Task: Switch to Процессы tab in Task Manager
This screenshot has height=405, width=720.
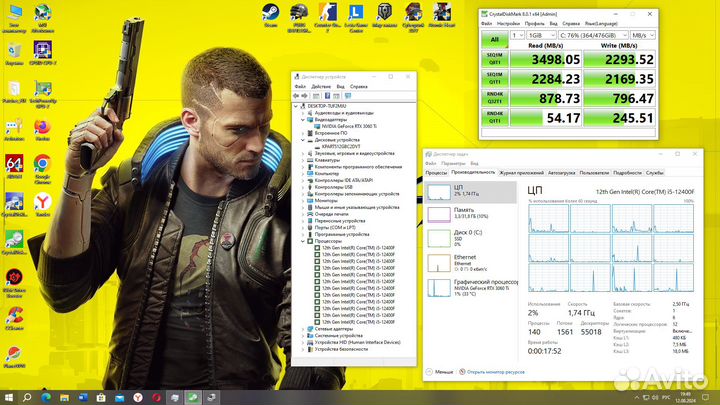Action: [x=436, y=173]
